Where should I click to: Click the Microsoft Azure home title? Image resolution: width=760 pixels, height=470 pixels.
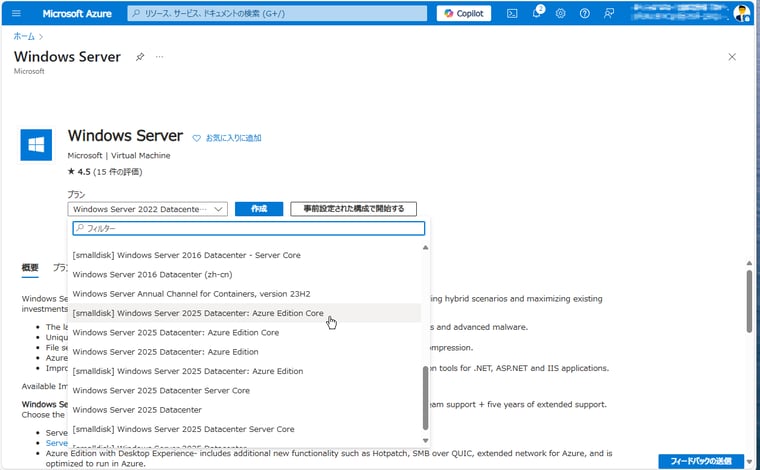[x=77, y=14]
